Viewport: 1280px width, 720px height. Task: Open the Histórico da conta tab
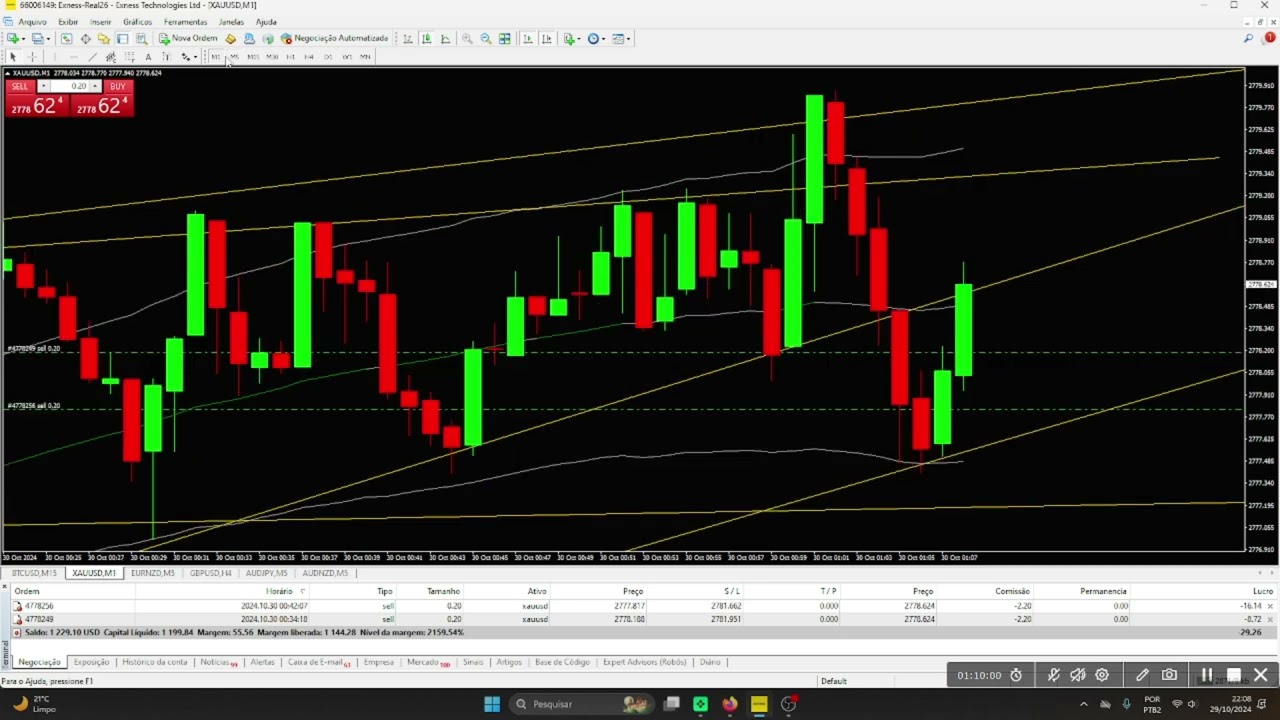coord(155,662)
